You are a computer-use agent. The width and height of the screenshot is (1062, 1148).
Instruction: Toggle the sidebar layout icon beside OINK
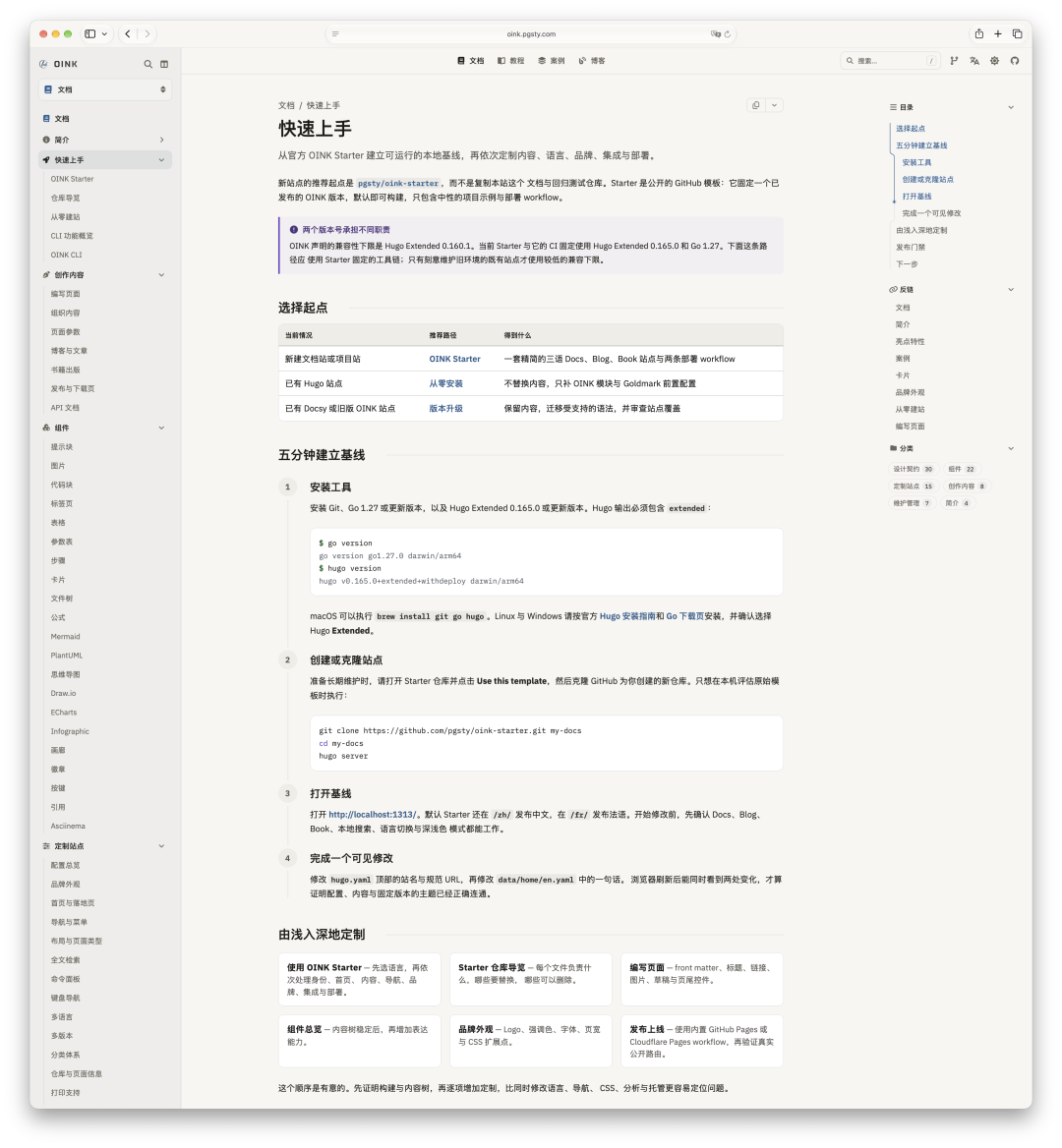[164, 65]
